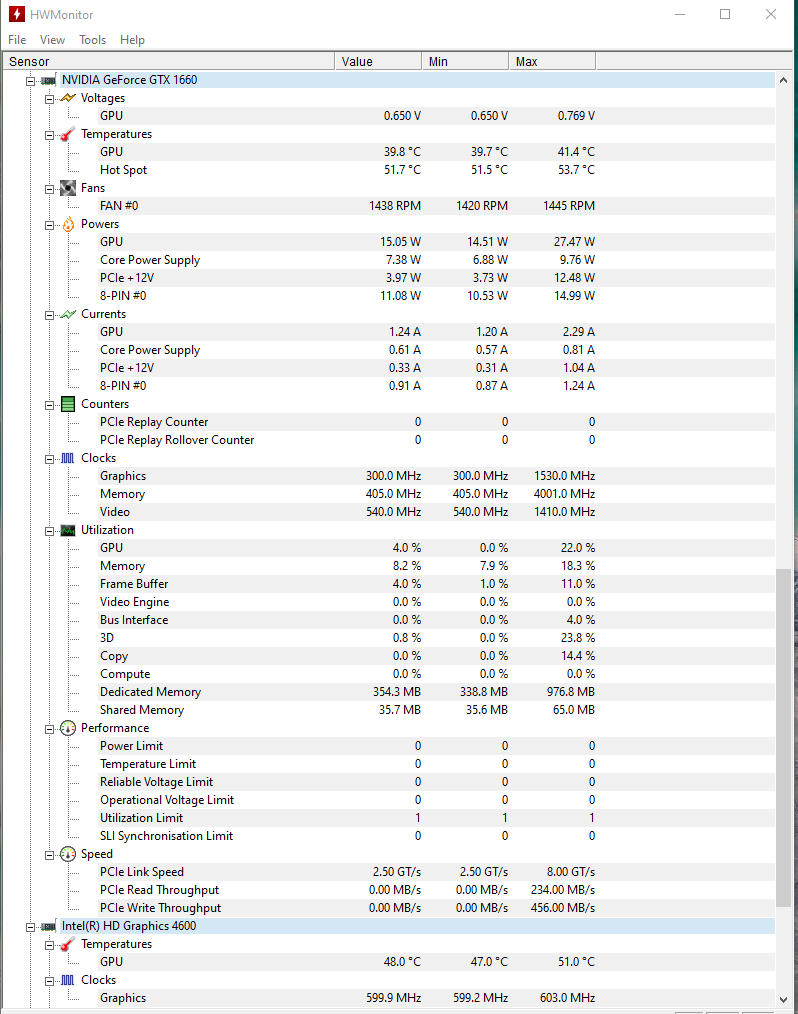Click the scrollbar down arrow

point(783,999)
